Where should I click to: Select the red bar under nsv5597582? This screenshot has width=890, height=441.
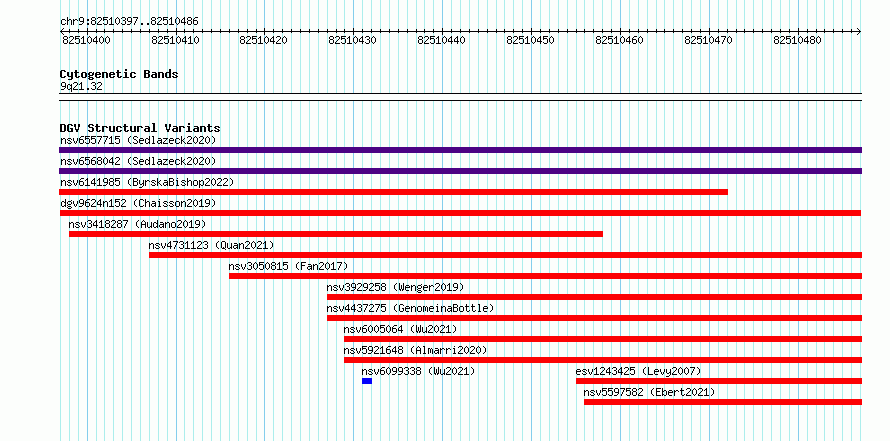(x=723, y=402)
